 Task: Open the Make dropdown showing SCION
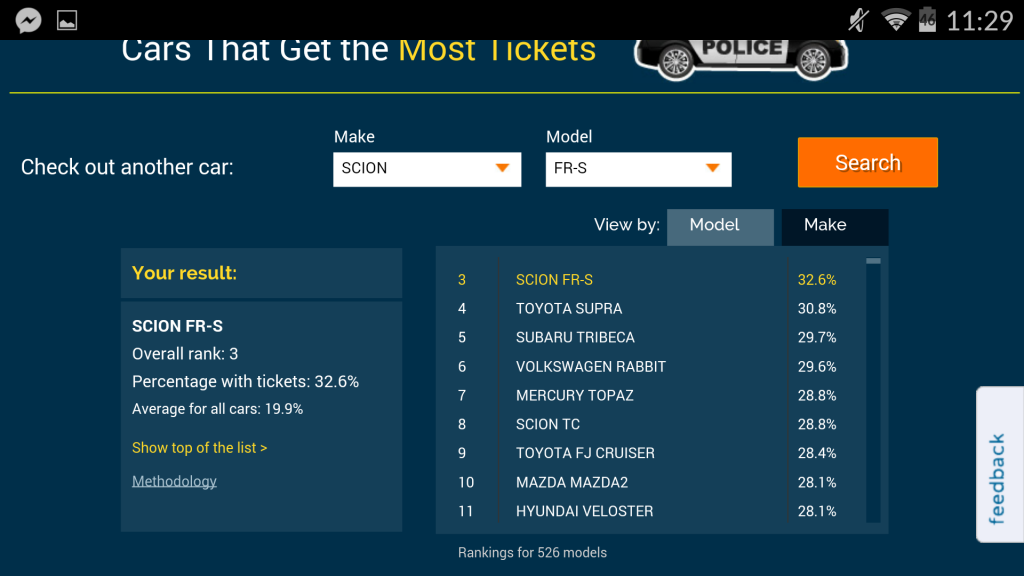pyautogui.click(x=427, y=168)
